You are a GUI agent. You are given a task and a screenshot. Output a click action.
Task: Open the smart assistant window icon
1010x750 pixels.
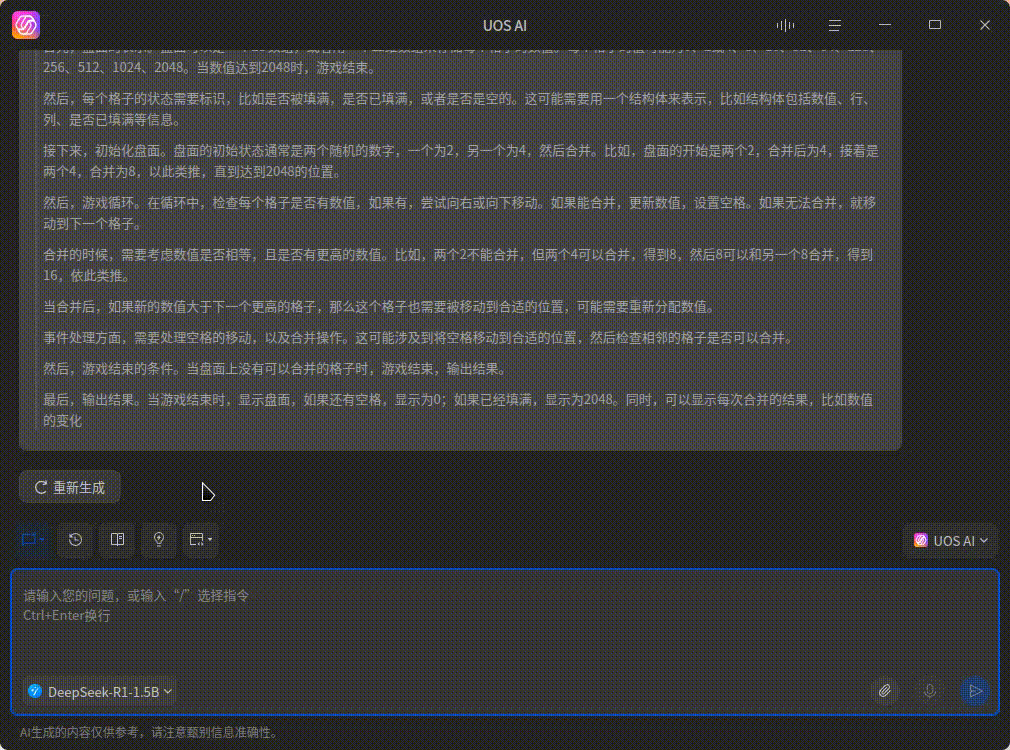coord(196,540)
